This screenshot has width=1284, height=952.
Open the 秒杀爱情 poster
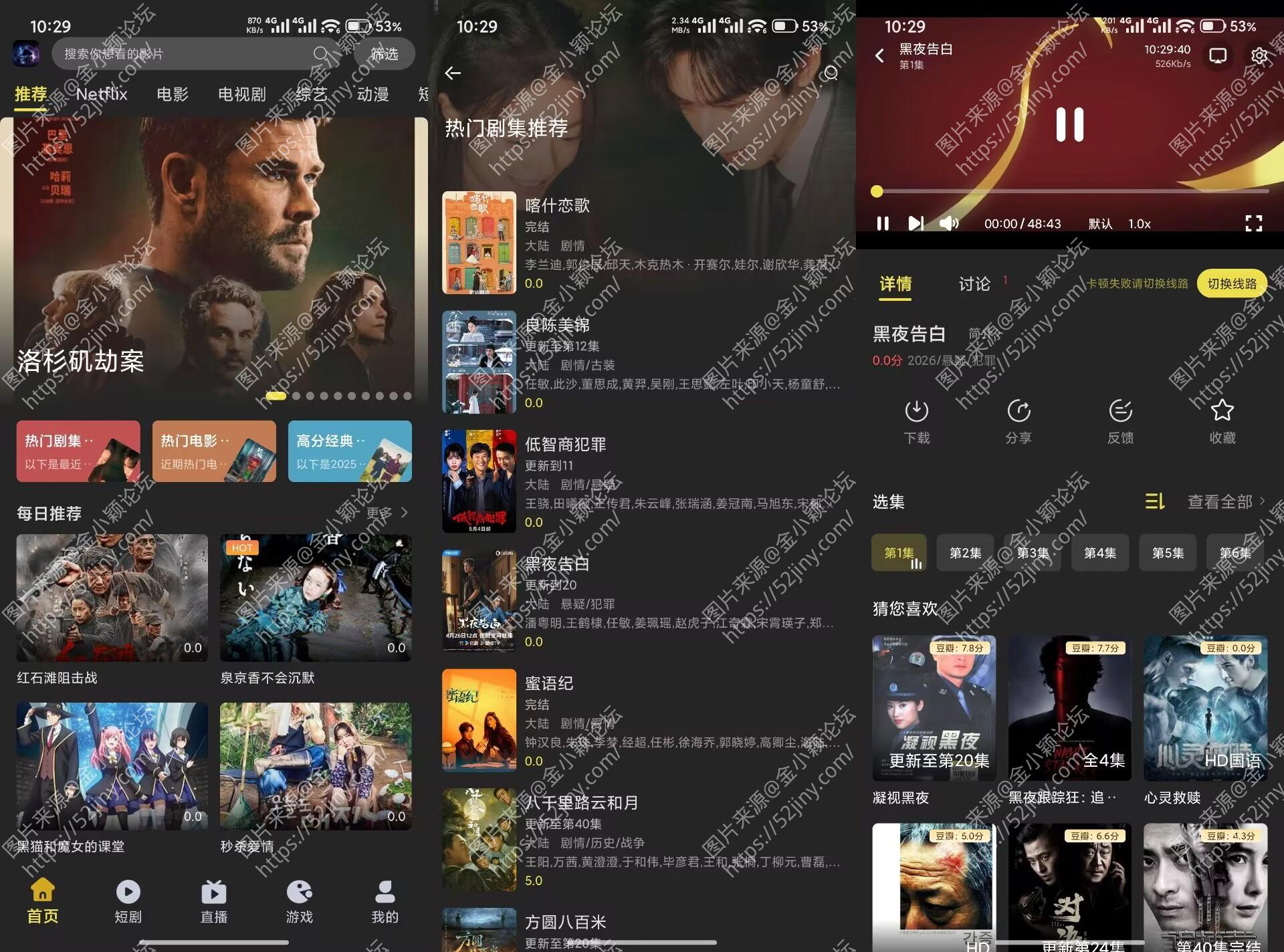(316, 766)
